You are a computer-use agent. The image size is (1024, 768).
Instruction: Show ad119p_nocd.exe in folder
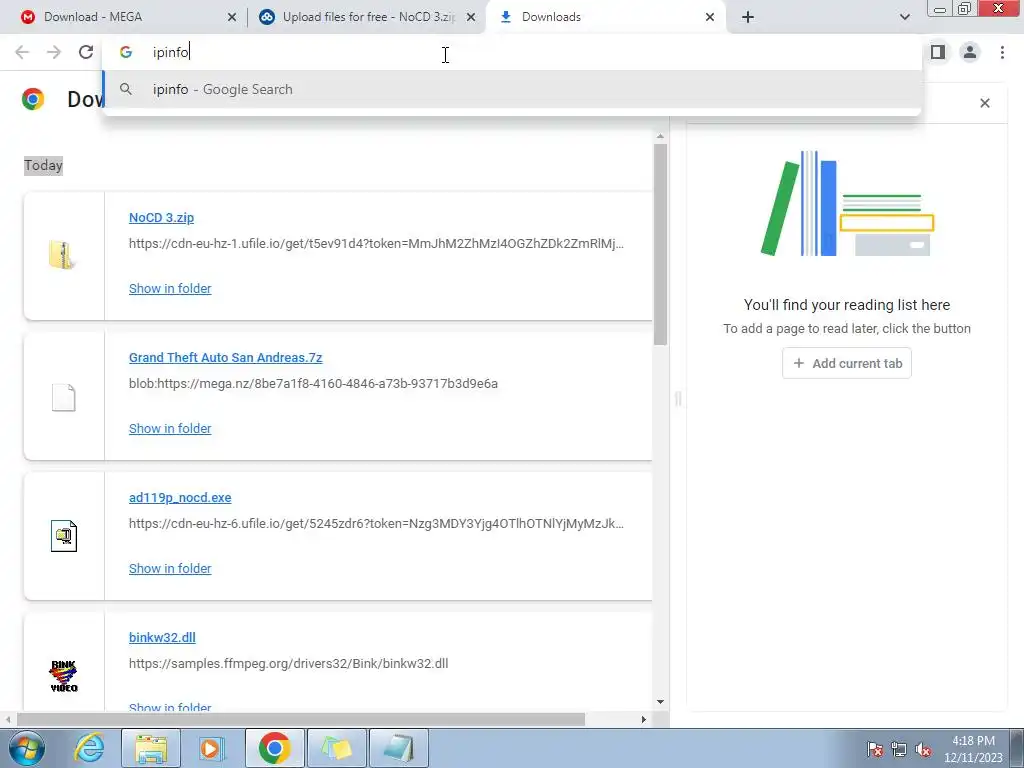(170, 569)
